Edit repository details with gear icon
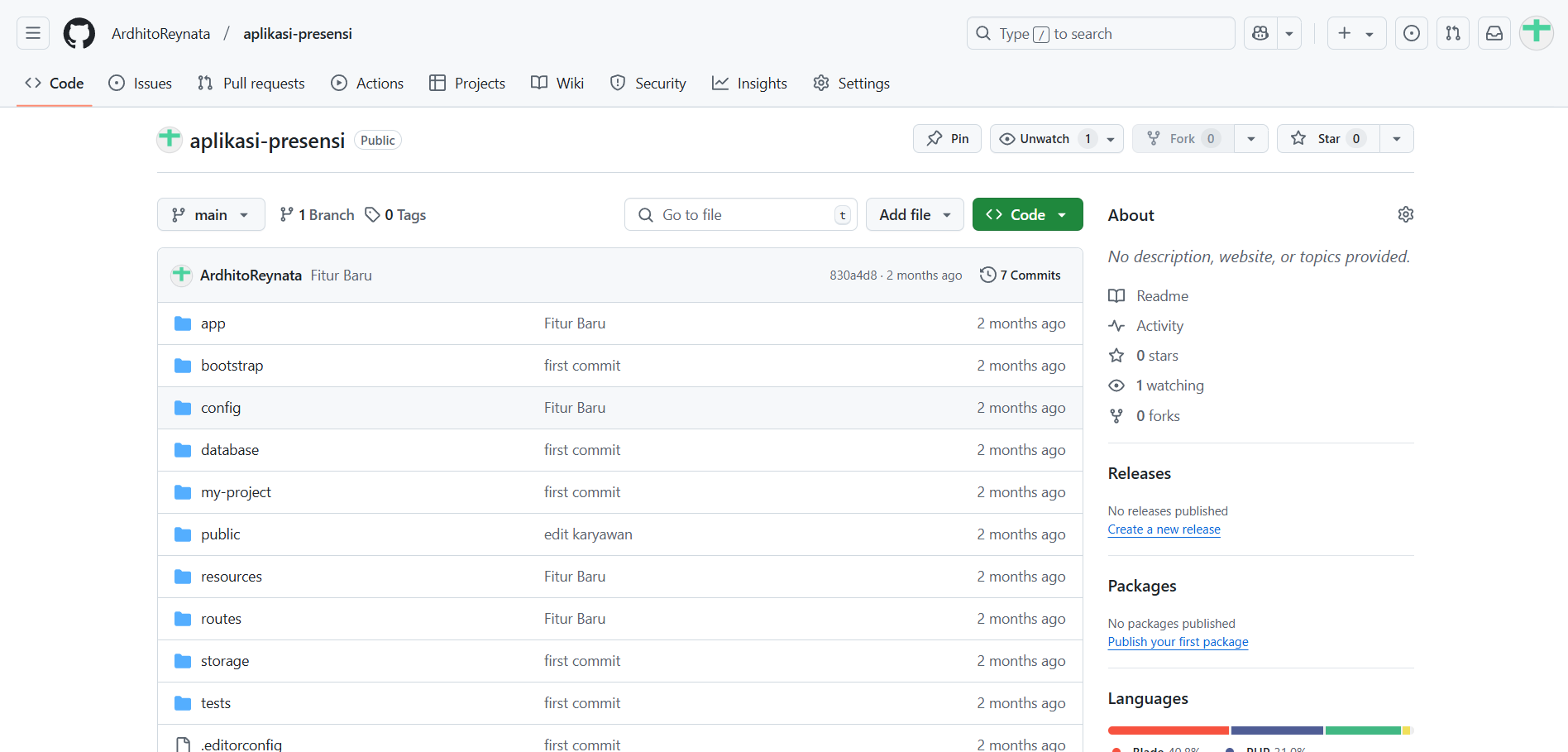 [x=1405, y=214]
